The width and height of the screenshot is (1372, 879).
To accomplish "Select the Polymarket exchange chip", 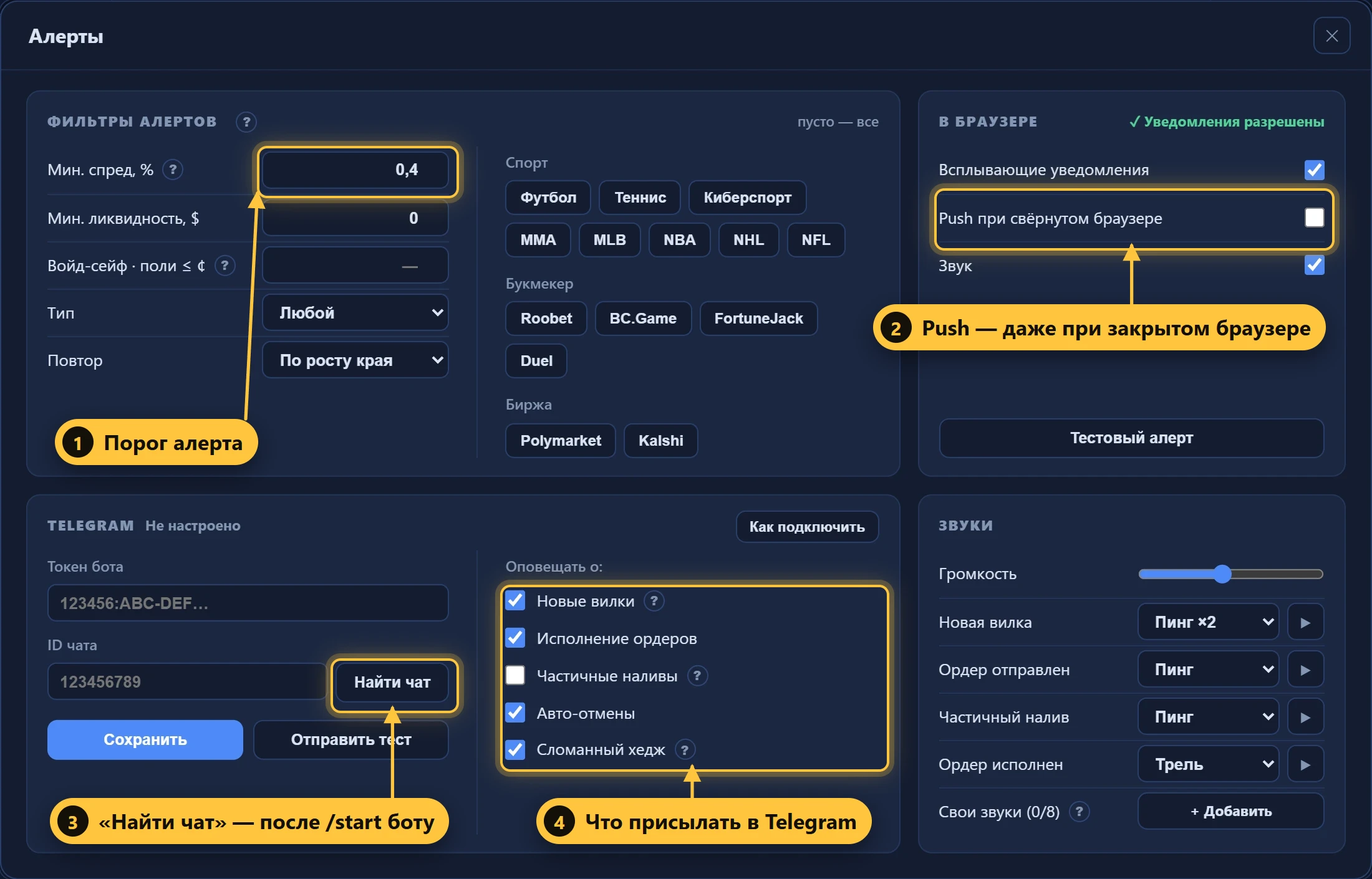I will [561, 441].
